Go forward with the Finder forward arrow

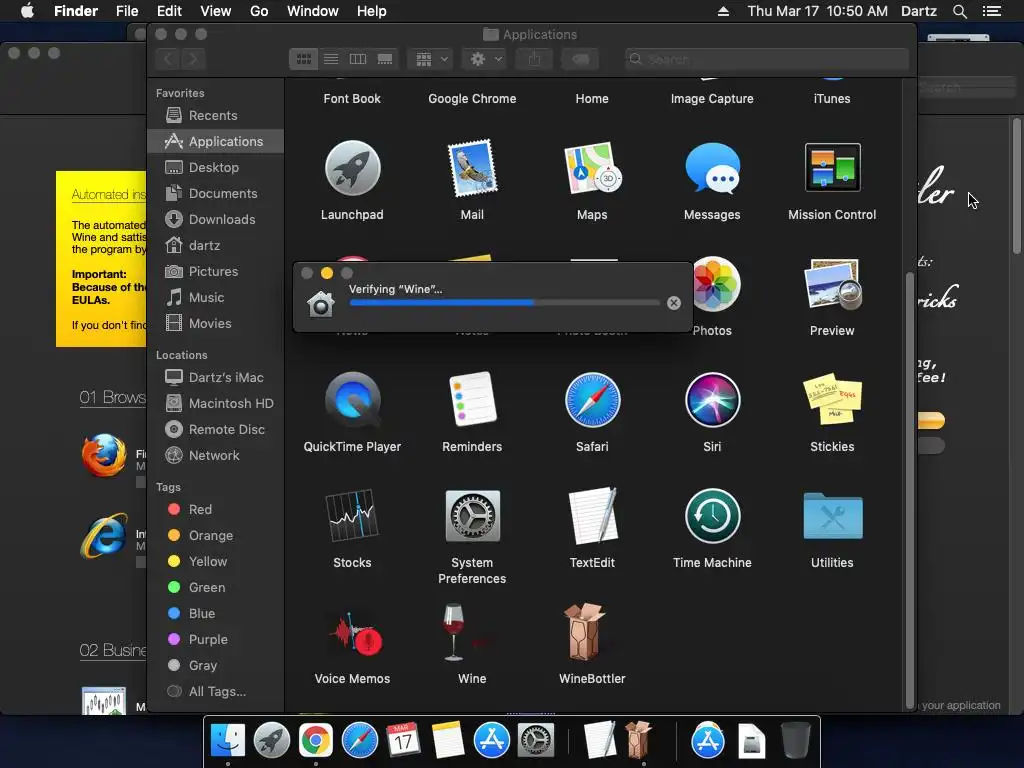click(x=193, y=59)
